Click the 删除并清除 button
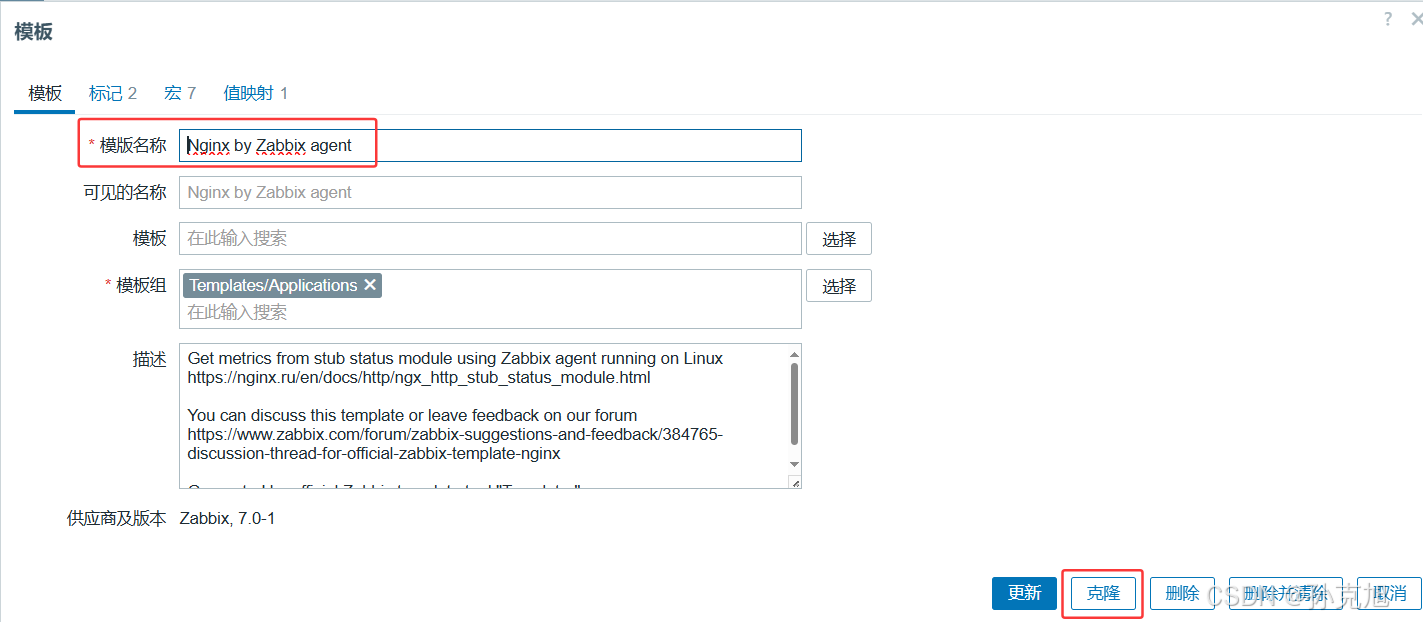The width and height of the screenshot is (1423, 622). tap(1286, 593)
